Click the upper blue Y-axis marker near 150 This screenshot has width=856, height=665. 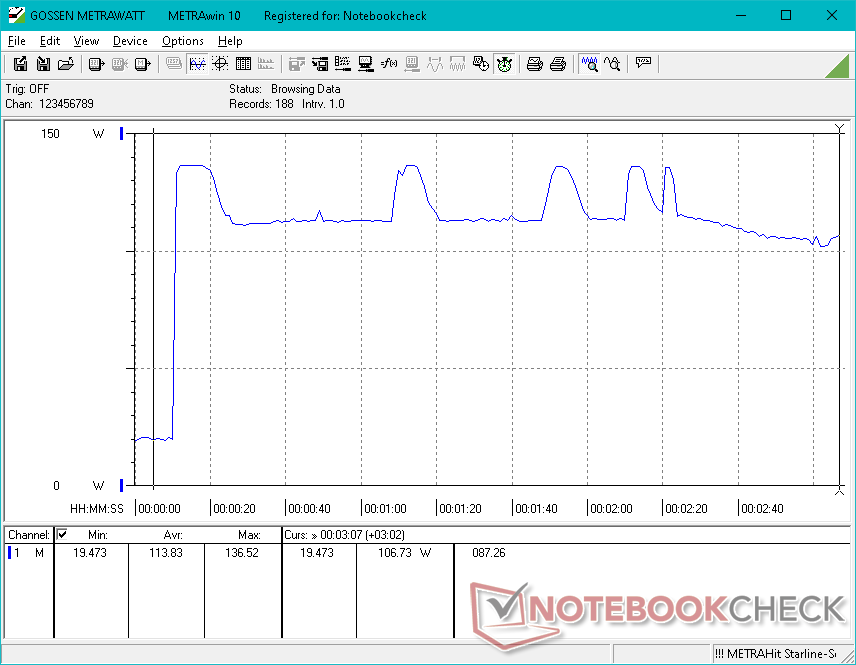pyautogui.click(x=121, y=133)
